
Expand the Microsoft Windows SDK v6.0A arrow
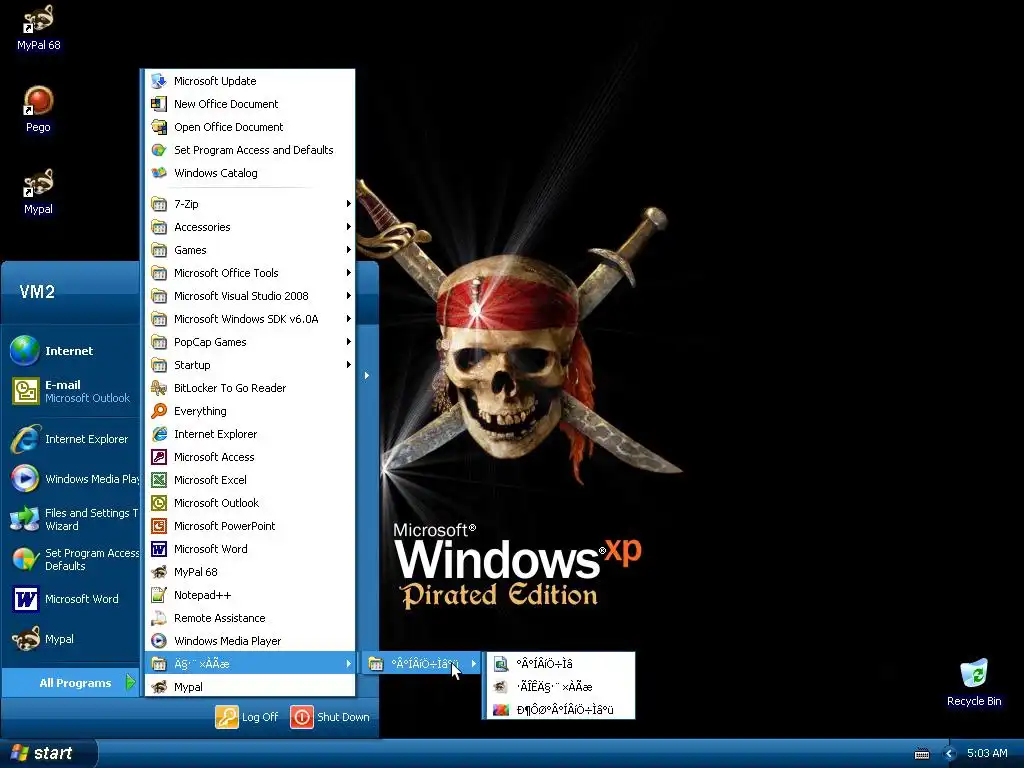coord(349,319)
